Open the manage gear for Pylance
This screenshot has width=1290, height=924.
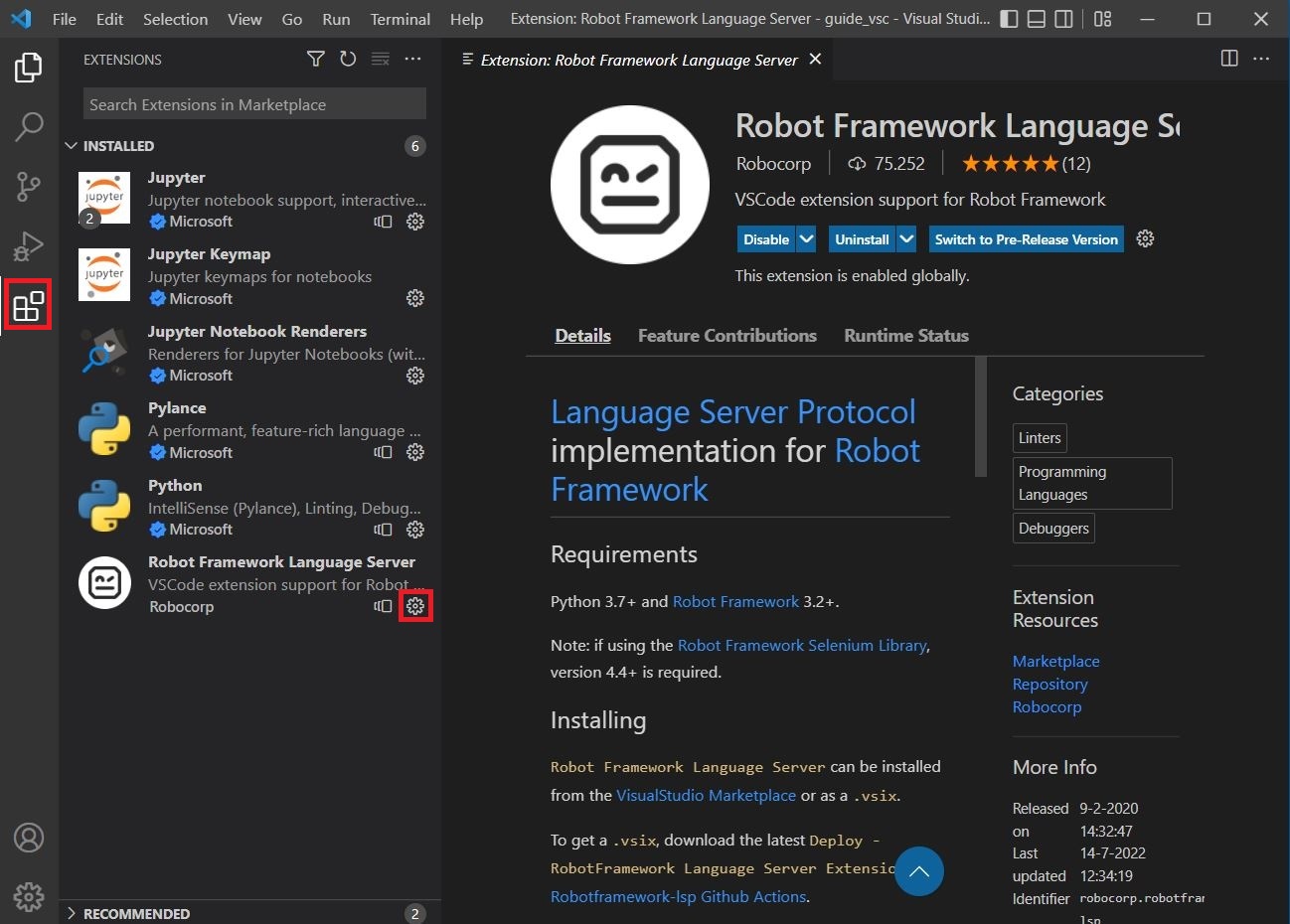(415, 452)
